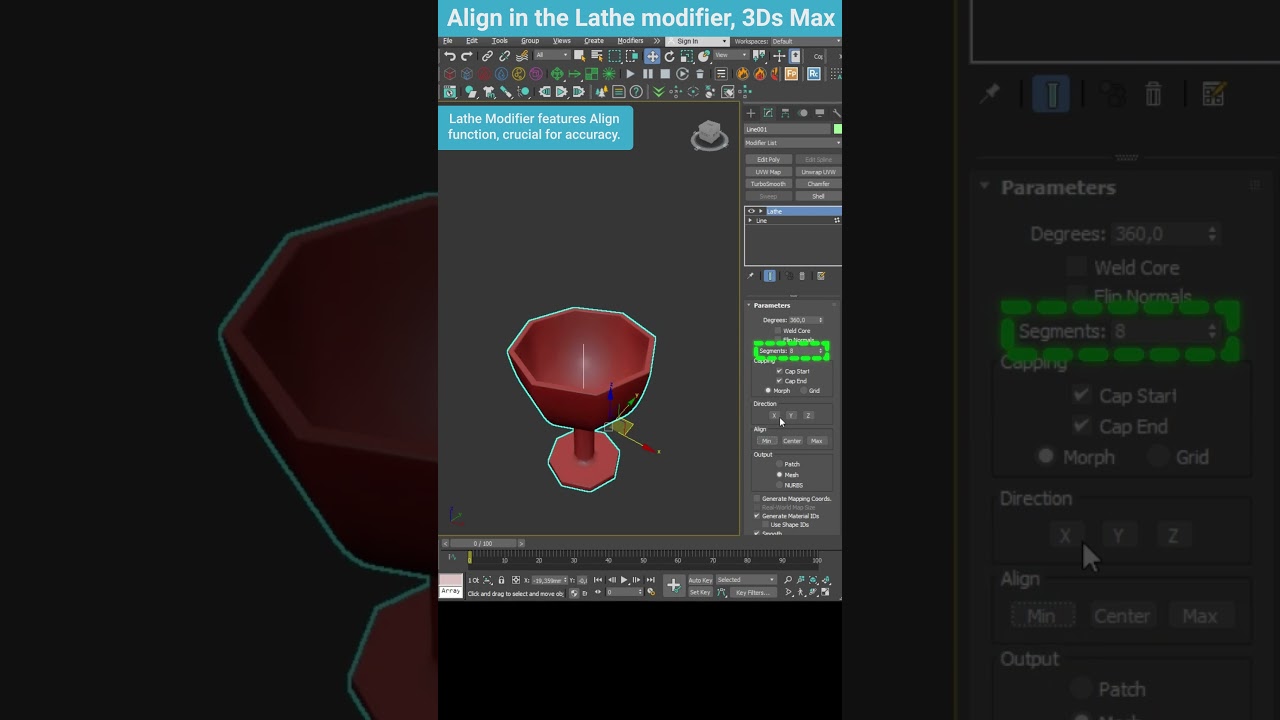The width and height of the screenshot is (1280, 720).
Task: Select the NURBS output radio button
Action: click(x=780, y=485)
